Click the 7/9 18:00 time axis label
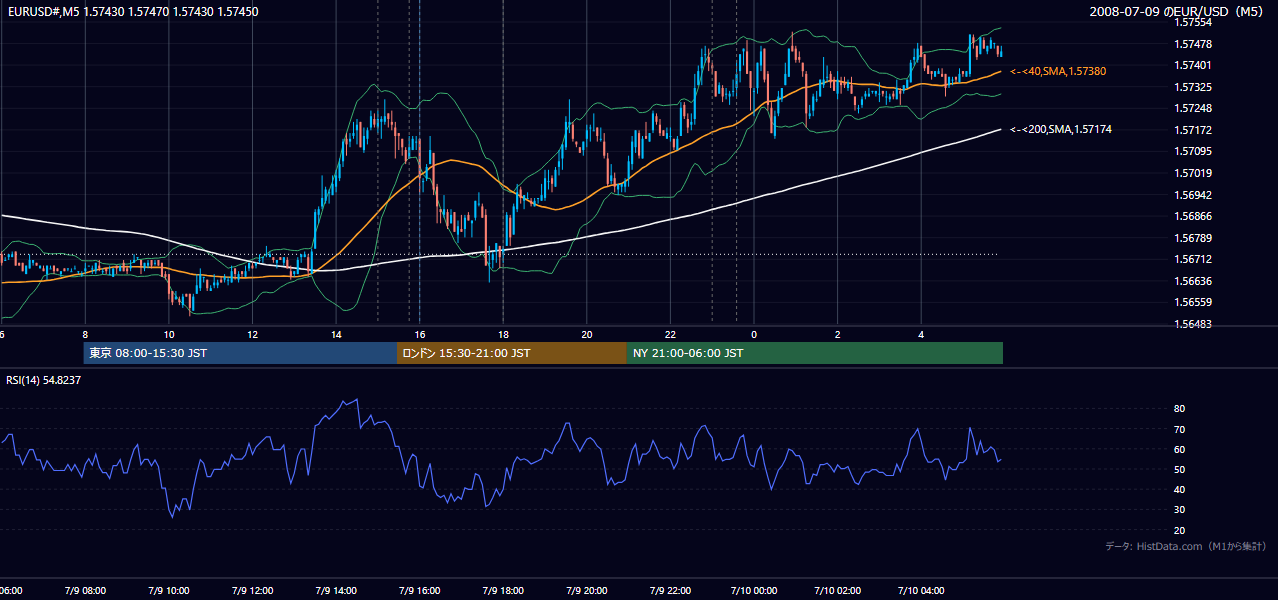The height and width of the screenshot is (600, 1278). click(x=503, y=590)
